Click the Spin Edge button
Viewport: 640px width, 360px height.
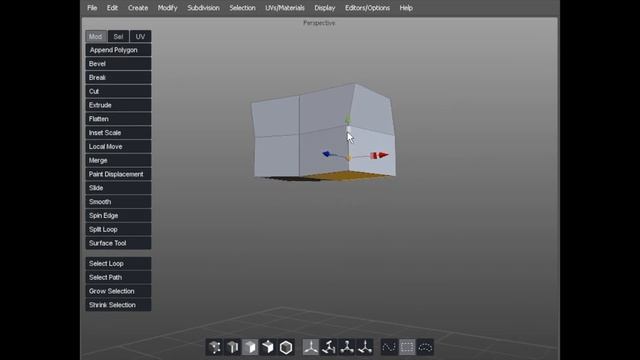point(118,216)
